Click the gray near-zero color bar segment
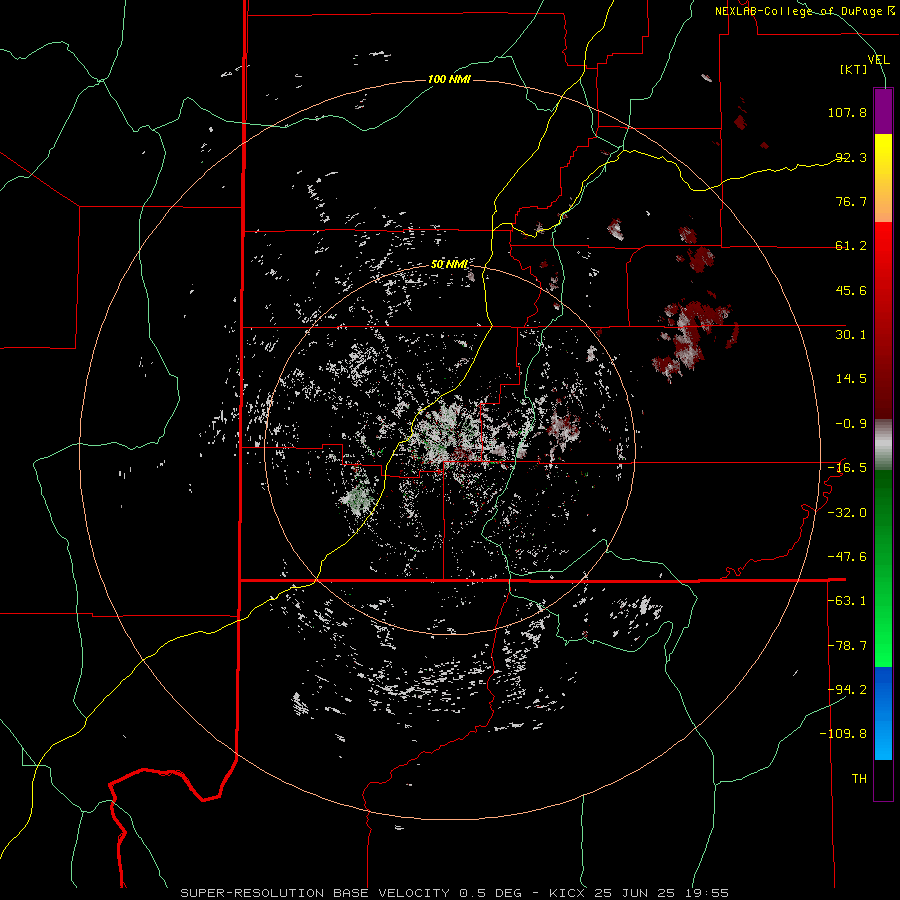 883,445
